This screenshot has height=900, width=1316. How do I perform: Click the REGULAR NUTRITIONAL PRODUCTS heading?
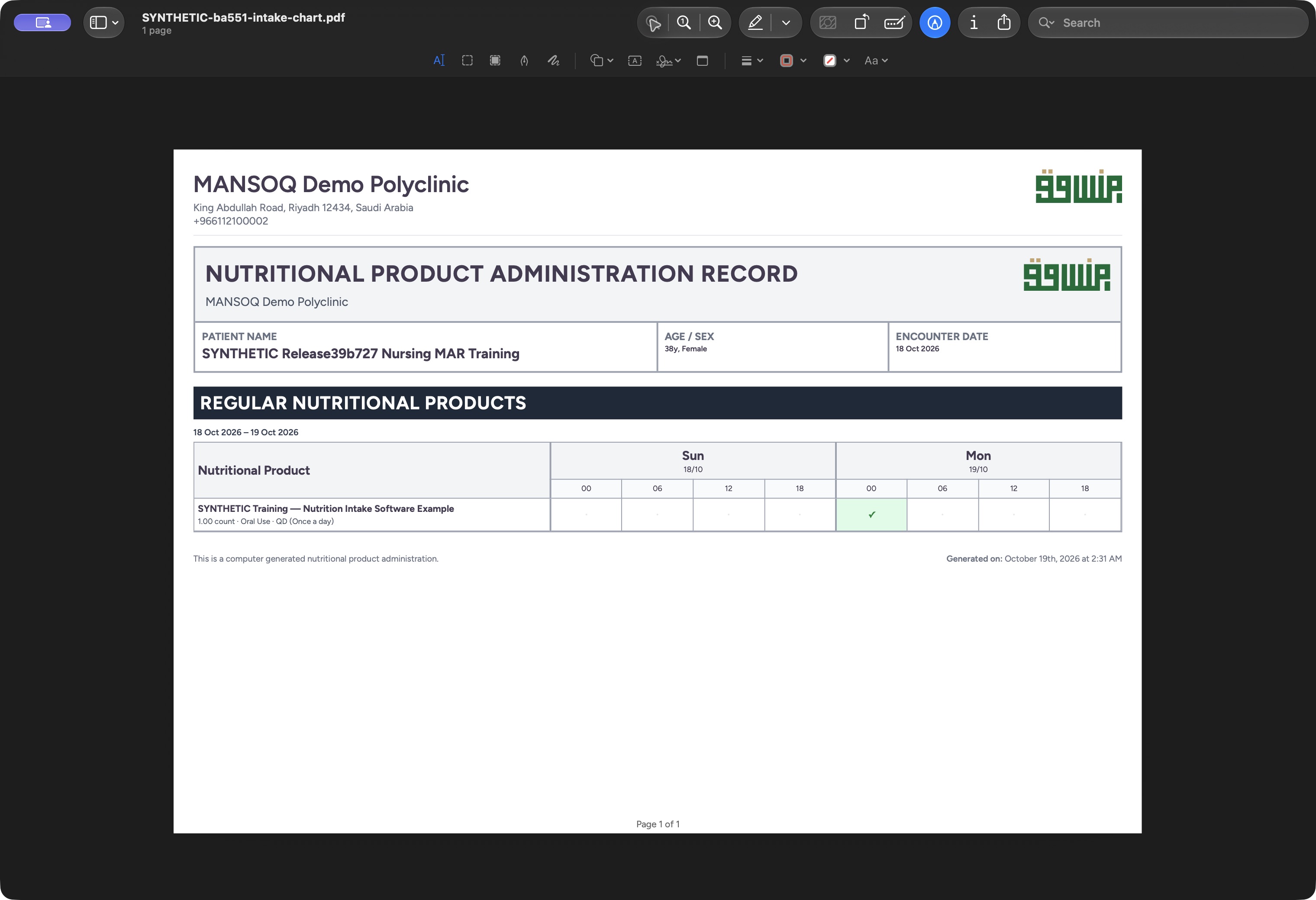click(x=363, y=403)
